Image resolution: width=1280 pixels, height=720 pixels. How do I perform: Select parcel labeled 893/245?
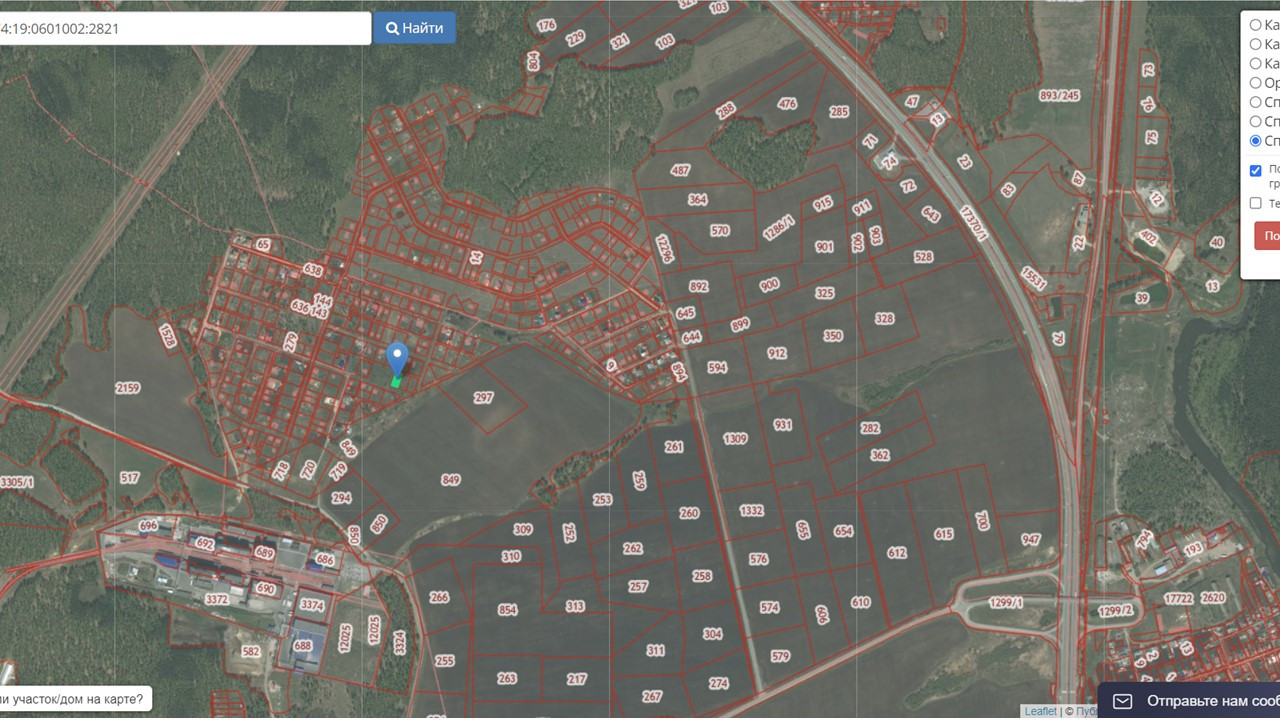1060,96
